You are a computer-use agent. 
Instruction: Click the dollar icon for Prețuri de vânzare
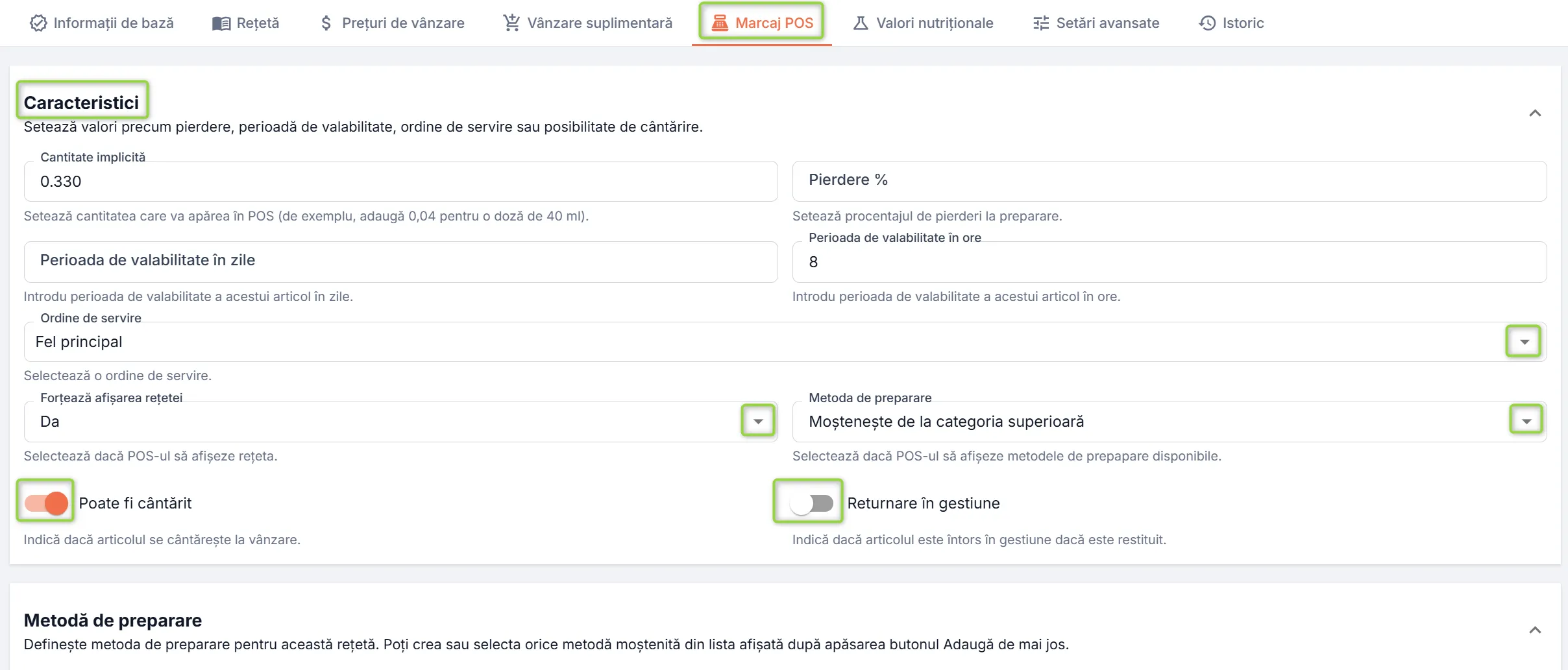(326, 23)
